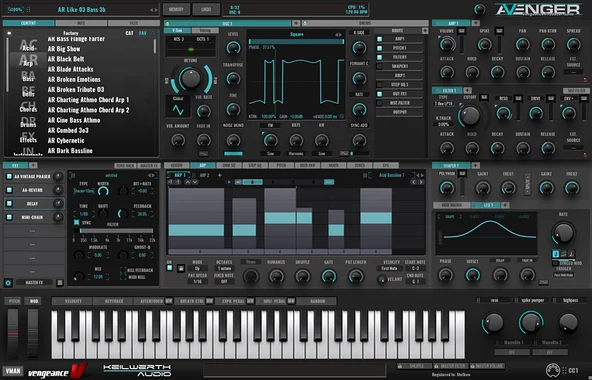Click the search magnifier in preset browser
The height and width of the screenshot is (380, 592).
click(153, 33)
